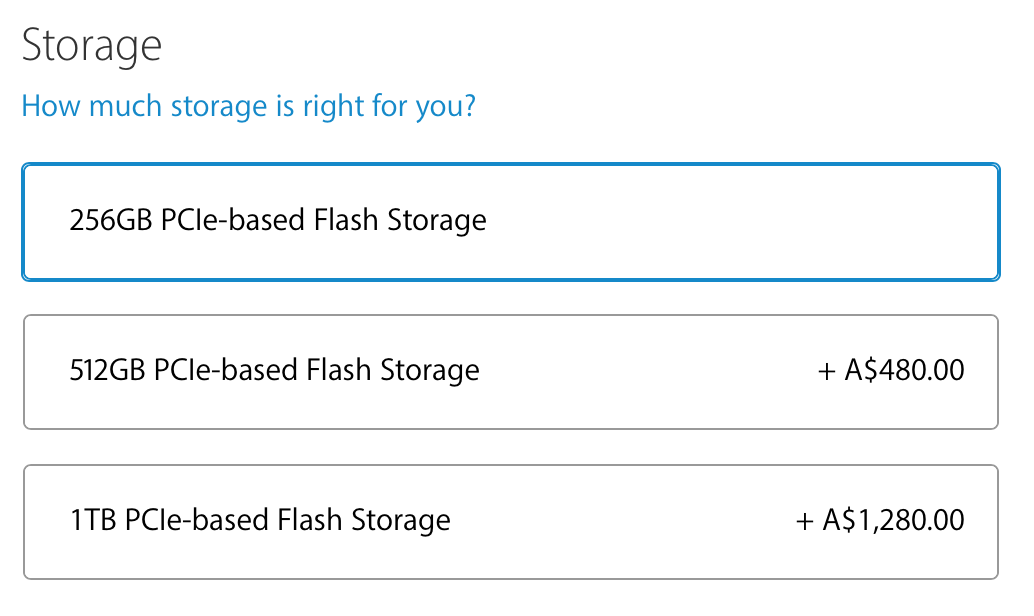Keep the base storage with no extra cost
Screen dimensions: 1034x616
coord(510,221)
